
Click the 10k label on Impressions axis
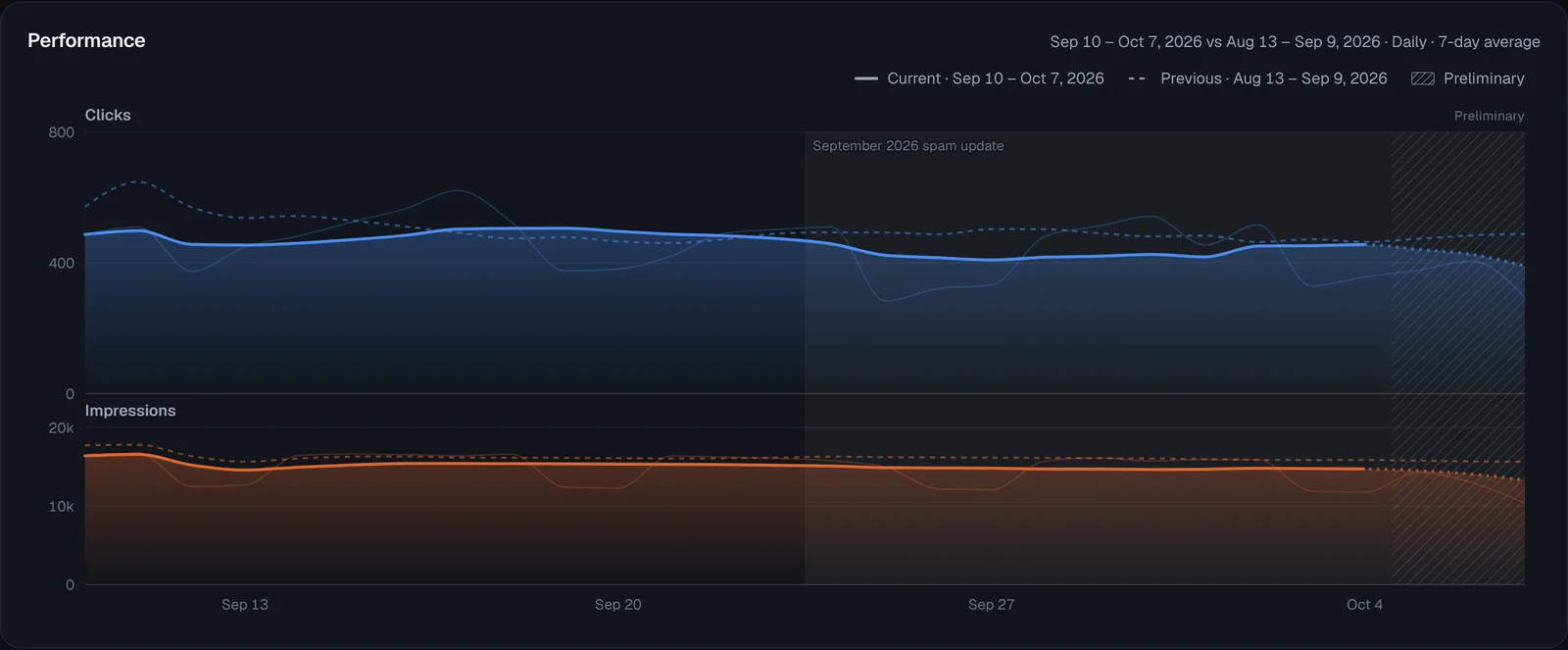tap(61, 507)
